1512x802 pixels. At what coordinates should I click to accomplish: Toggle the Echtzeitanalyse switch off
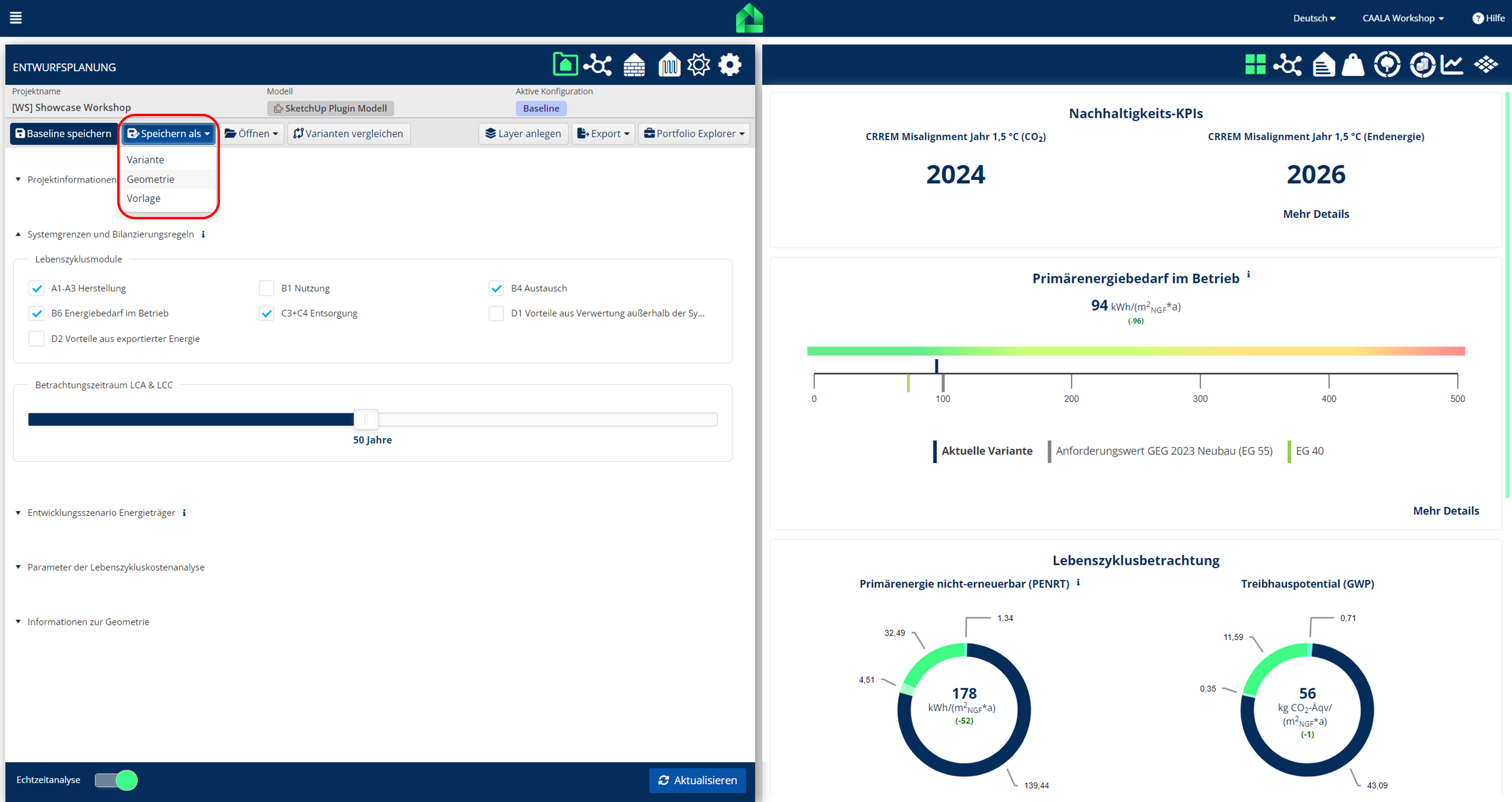(116, 780)
